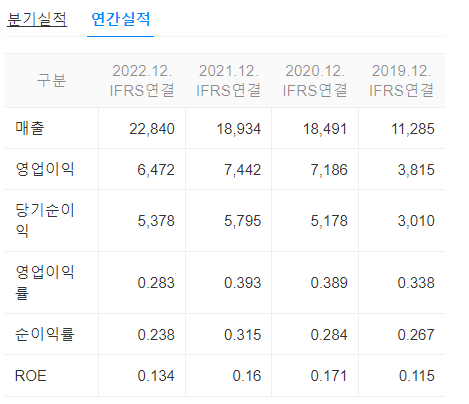Click the revenue value 18,934
Image resolution: width=469 pixels, height=404 pixels.
click(x=239, y=129)
